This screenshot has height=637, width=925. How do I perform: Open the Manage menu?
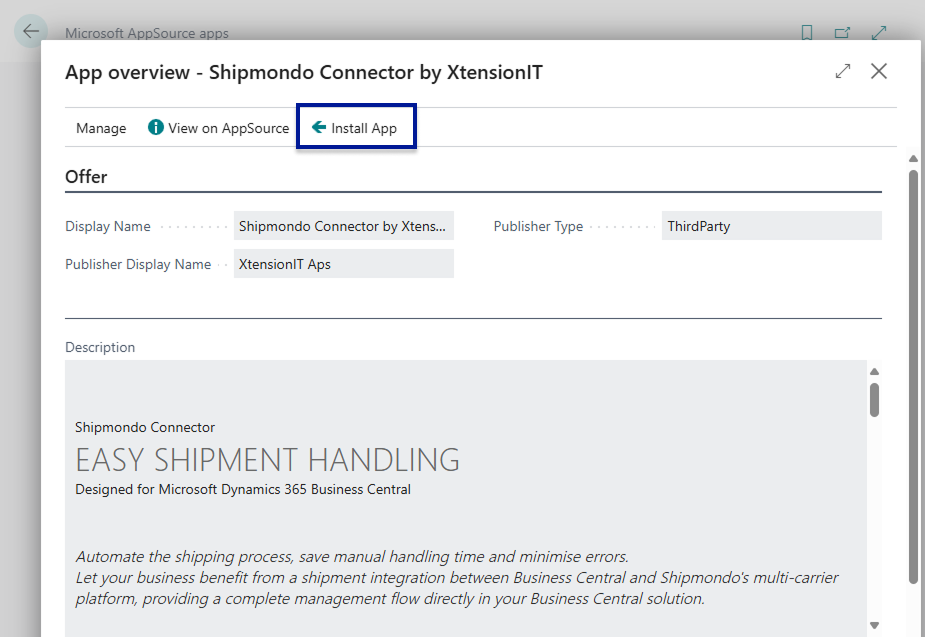(101, 128)
